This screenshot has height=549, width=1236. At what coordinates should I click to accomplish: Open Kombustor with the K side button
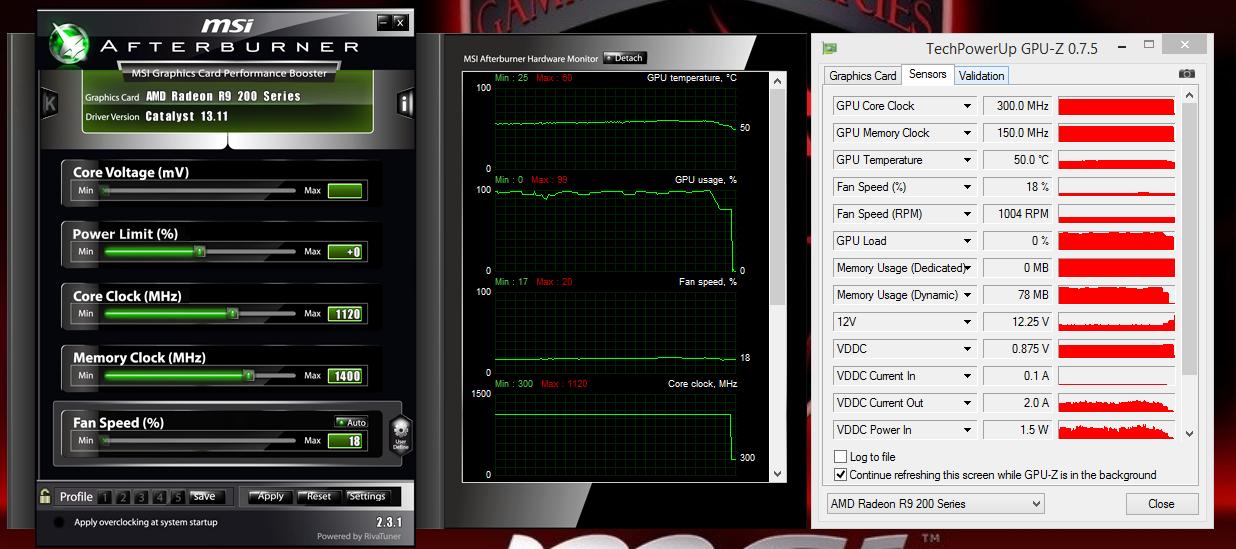pos(49,104)
